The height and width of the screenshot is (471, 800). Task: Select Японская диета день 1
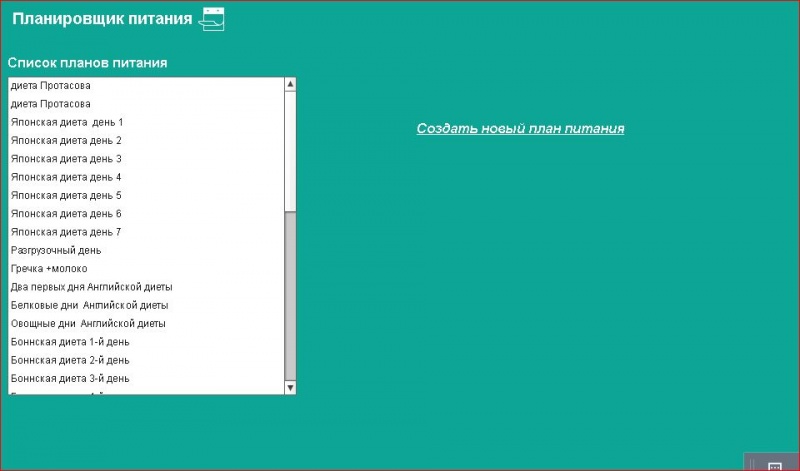[66, 122]
